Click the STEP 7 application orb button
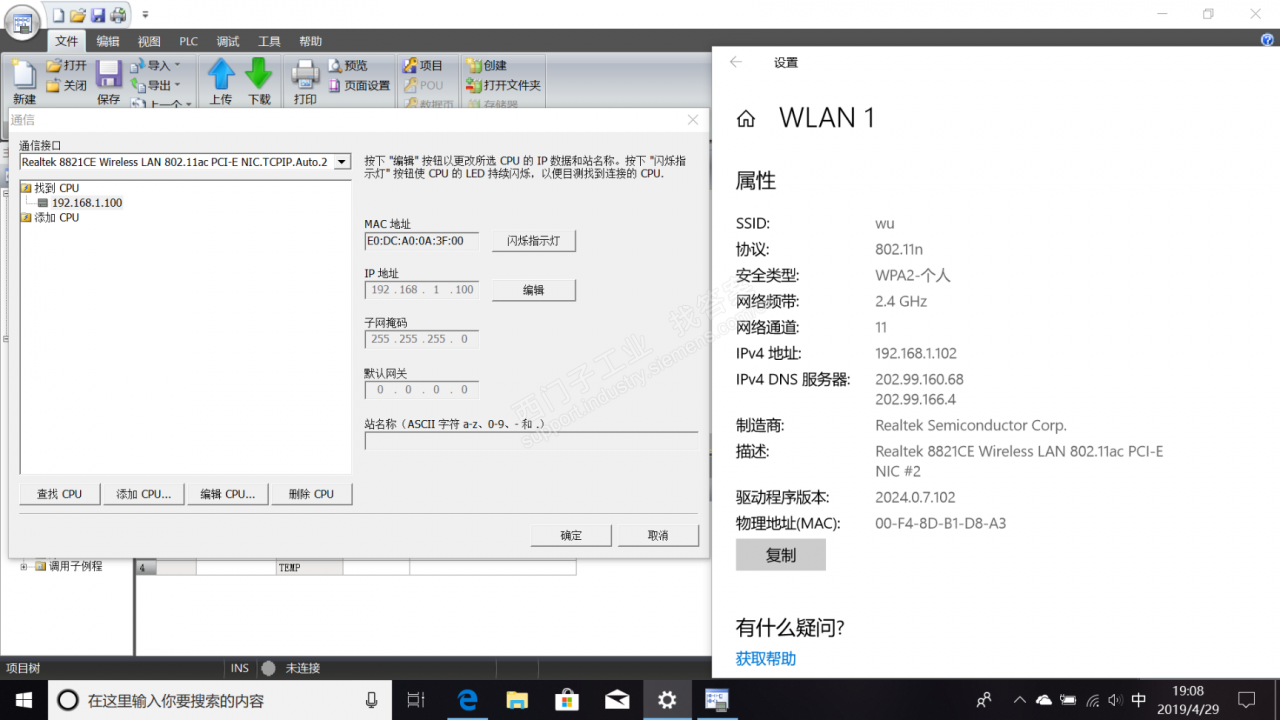The width and height of the screenshot is (1280, 720). point(24,23)
